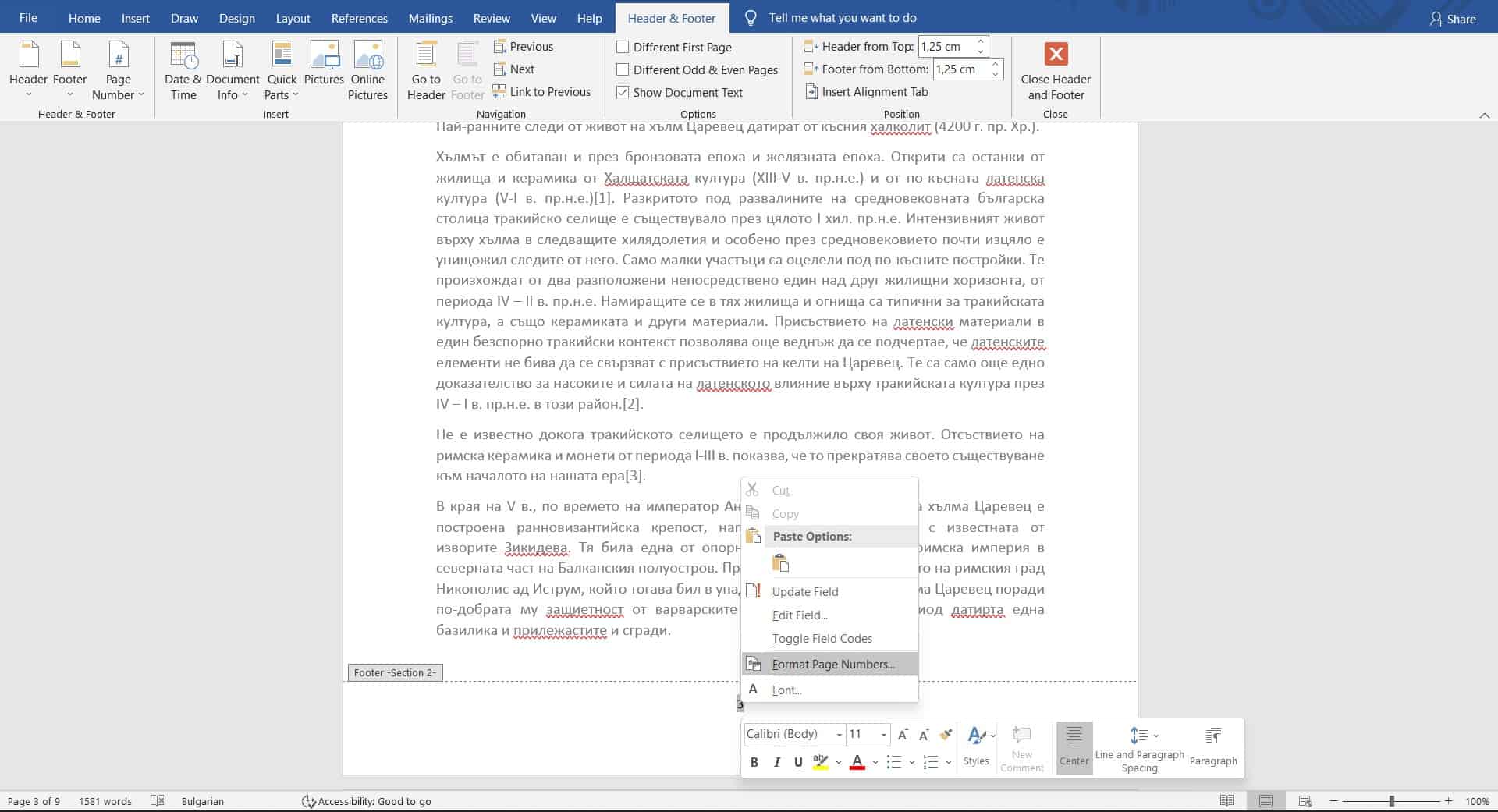Expand font color options arrow
The height and width of the screenshot is (812, 1498).
click(x=875, y=762)
